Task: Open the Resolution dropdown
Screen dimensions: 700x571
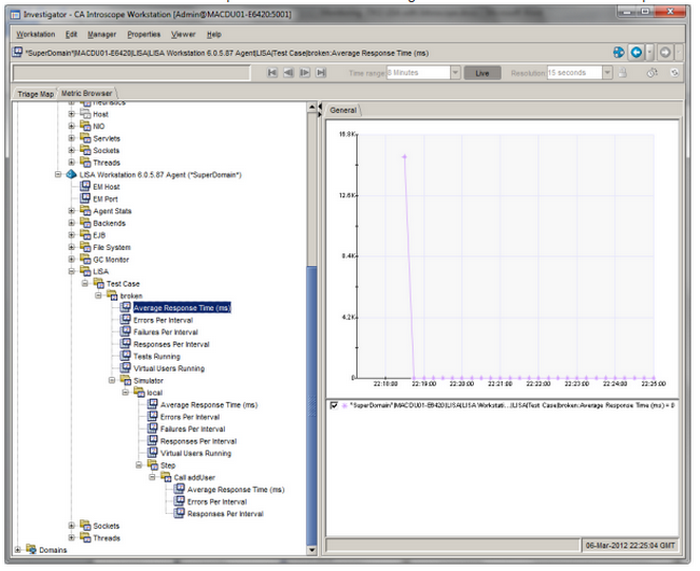Action: pyautogui.click(x=606, y=73)
